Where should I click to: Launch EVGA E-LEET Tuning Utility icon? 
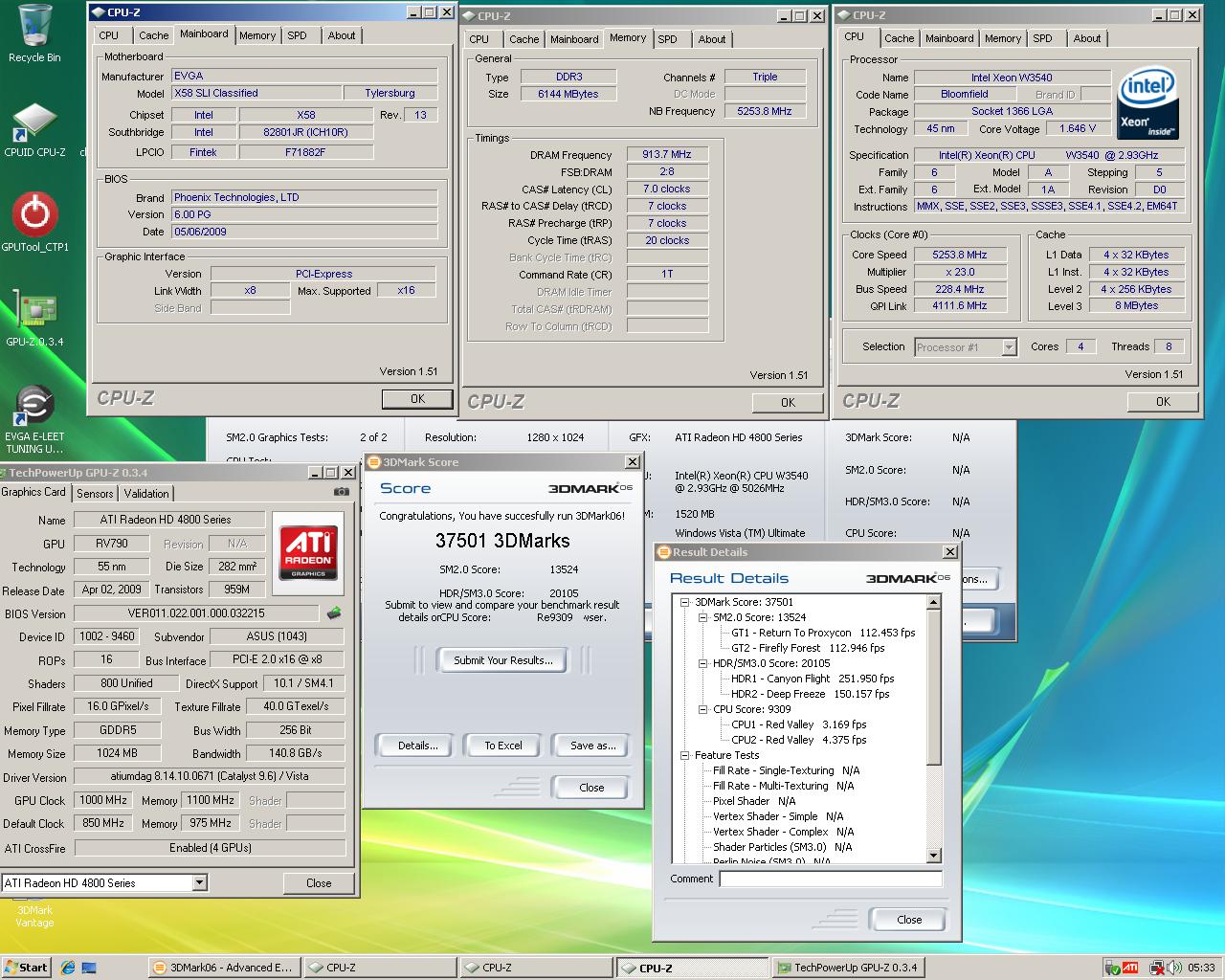[34, 419]
